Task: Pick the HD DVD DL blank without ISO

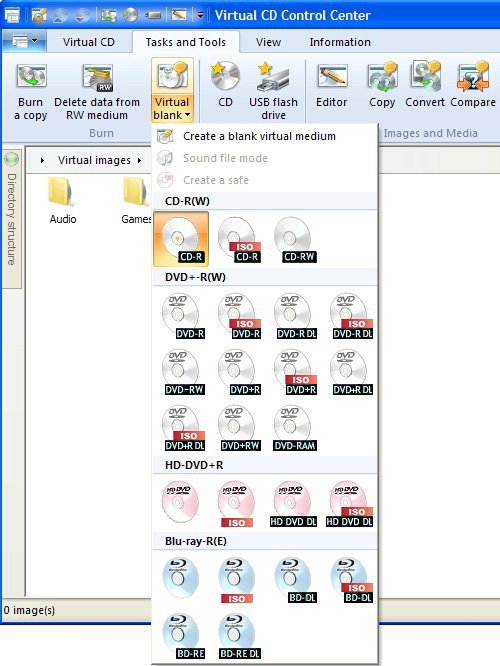Action: click(296, 504)
